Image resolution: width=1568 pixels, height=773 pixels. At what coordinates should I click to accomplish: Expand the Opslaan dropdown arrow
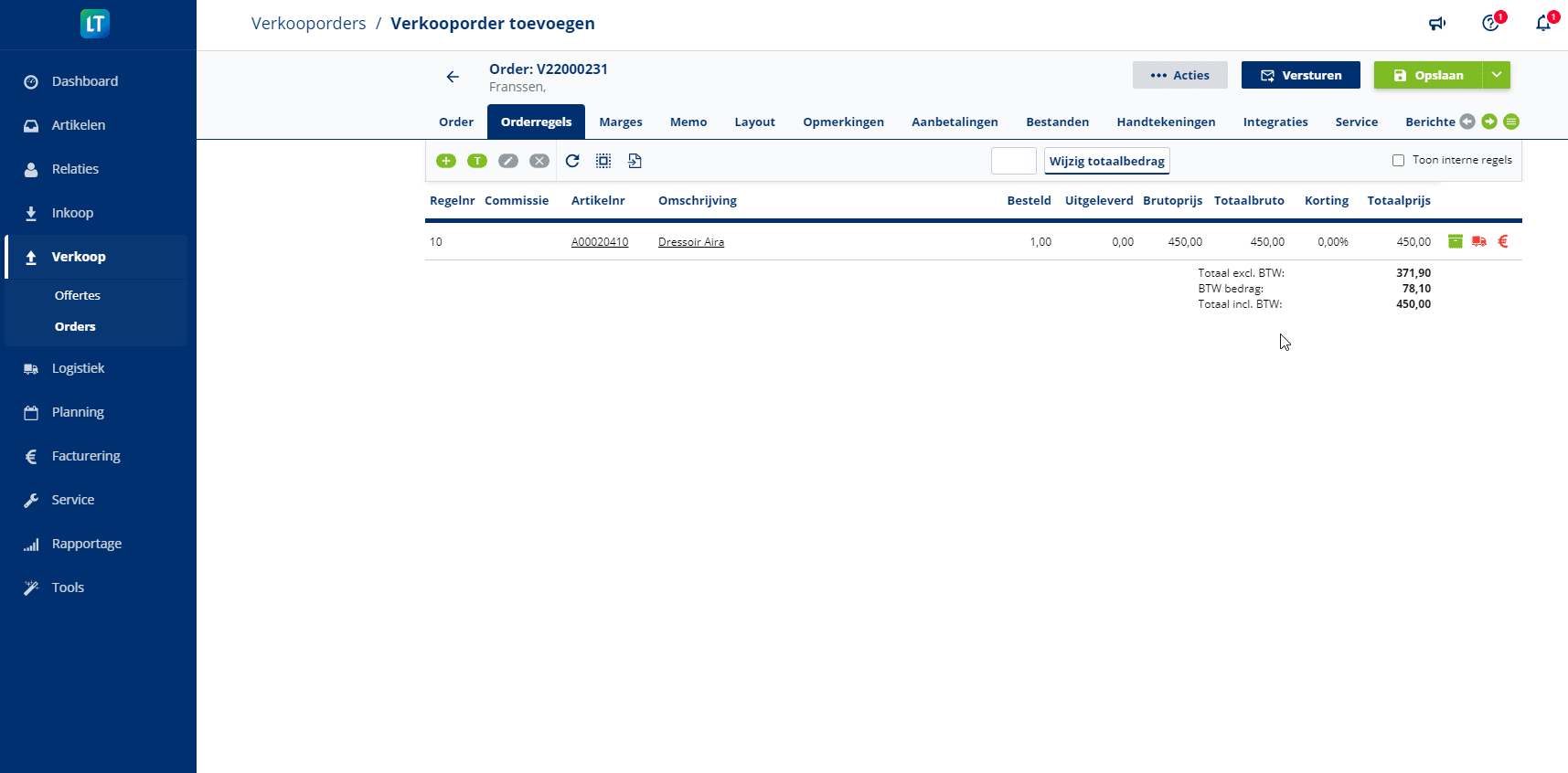[x=1497, y=75]
